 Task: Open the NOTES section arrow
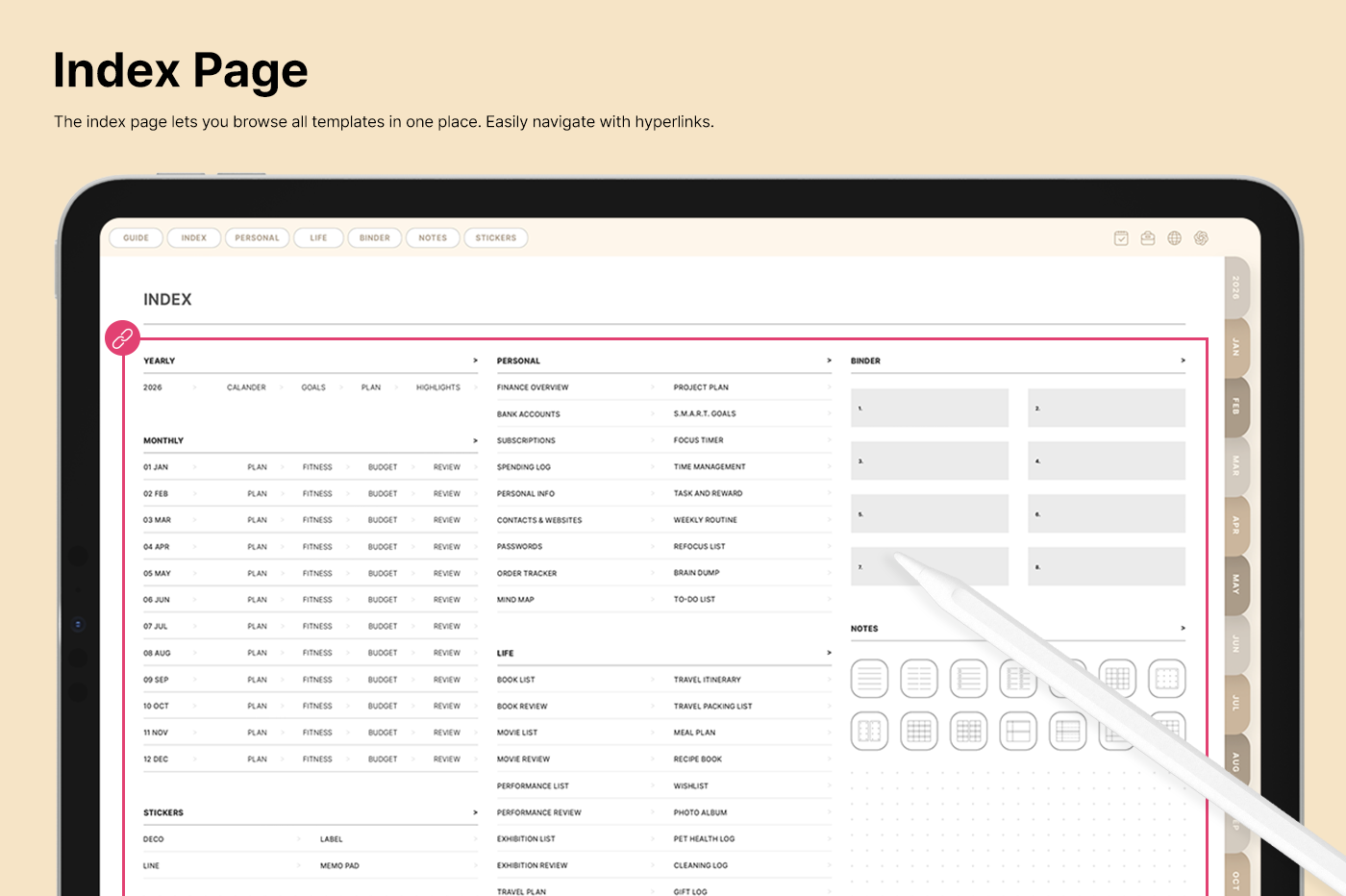coord(1183,629)
